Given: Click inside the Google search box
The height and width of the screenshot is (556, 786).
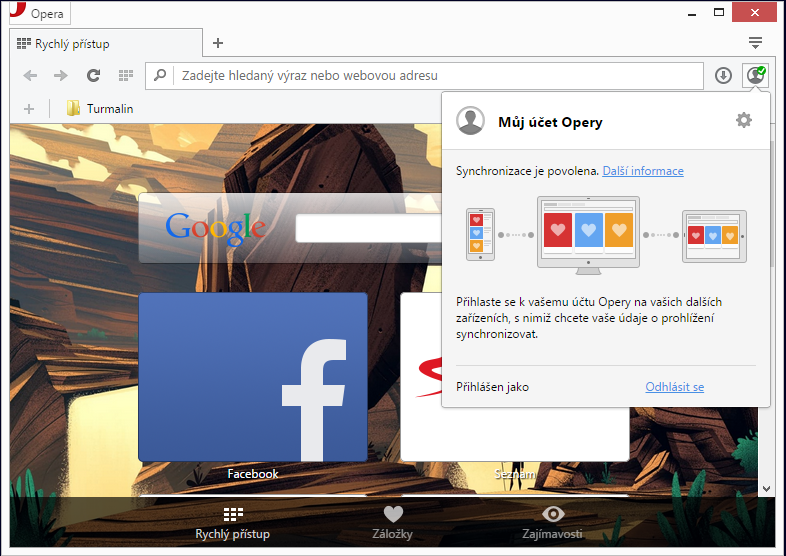Looking at the screenshot, I should (x=368, y=228).
